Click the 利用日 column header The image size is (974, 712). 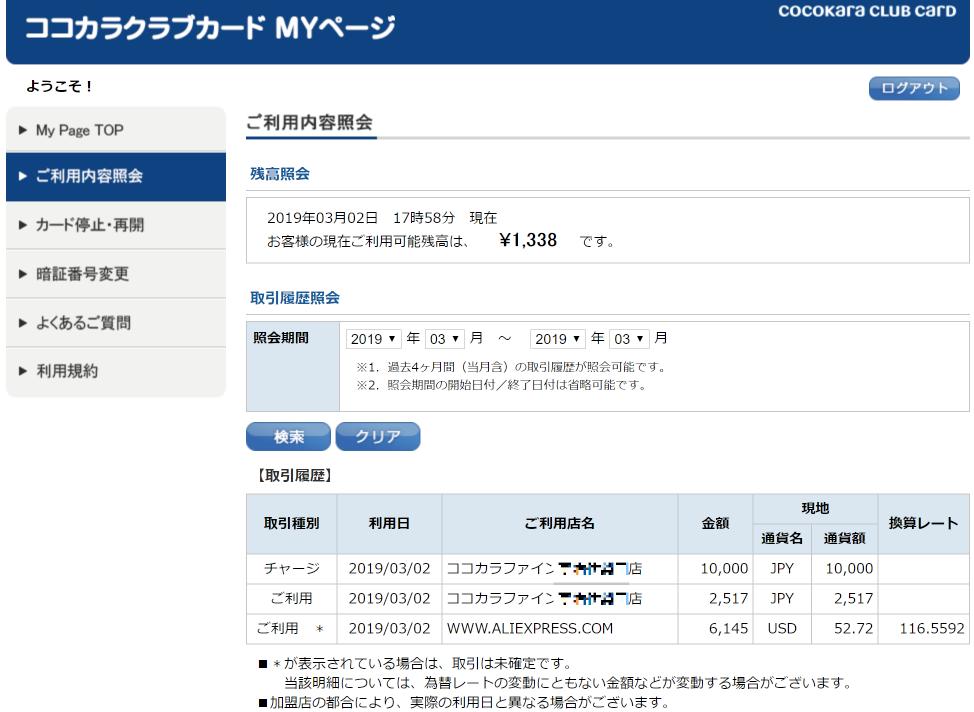(389, 524)
